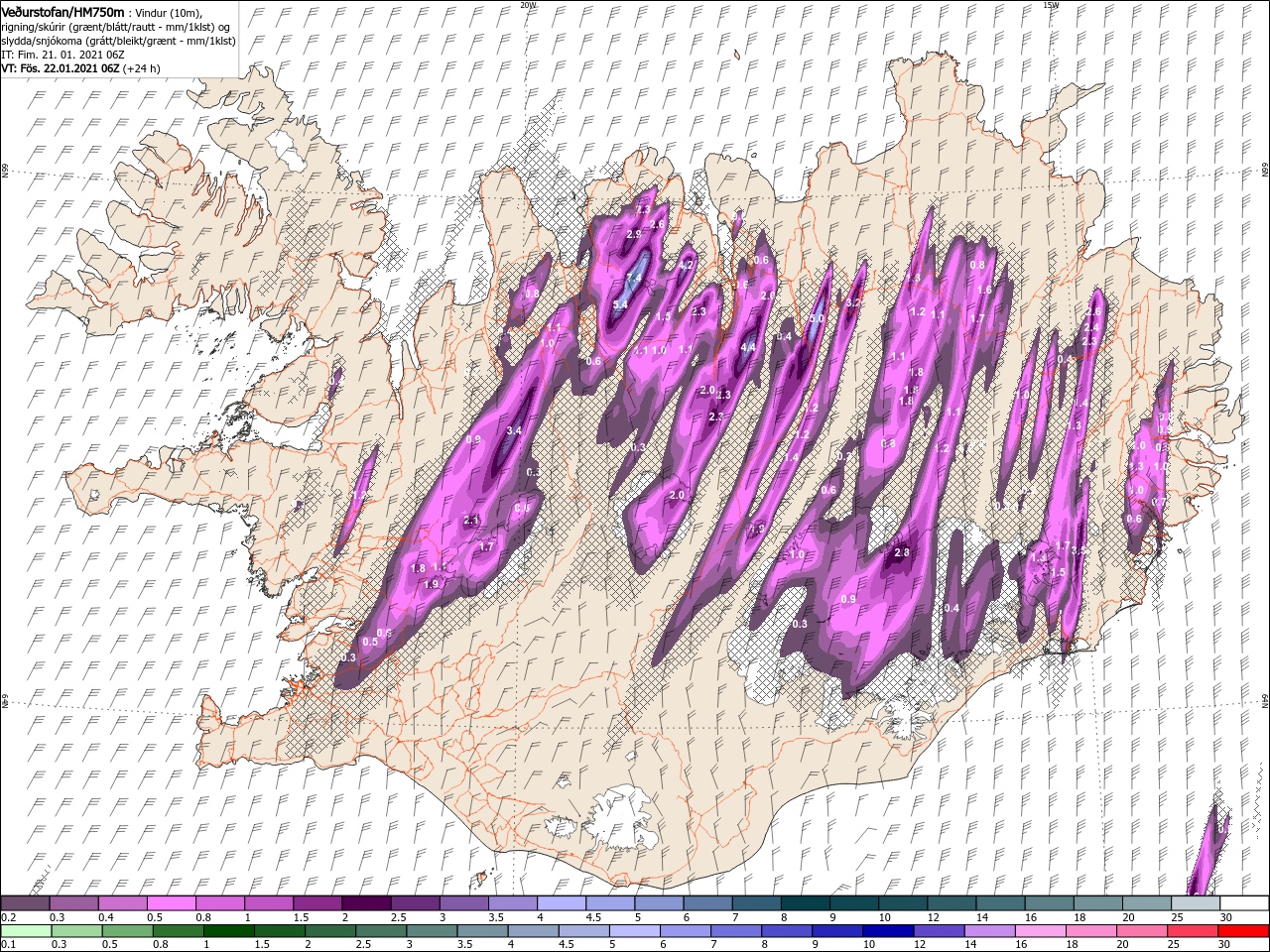Click the 2.9 precipitation value on map
Image resolution: width=1270 pixels, height=952 pixels.
click(x=634, y=234)
